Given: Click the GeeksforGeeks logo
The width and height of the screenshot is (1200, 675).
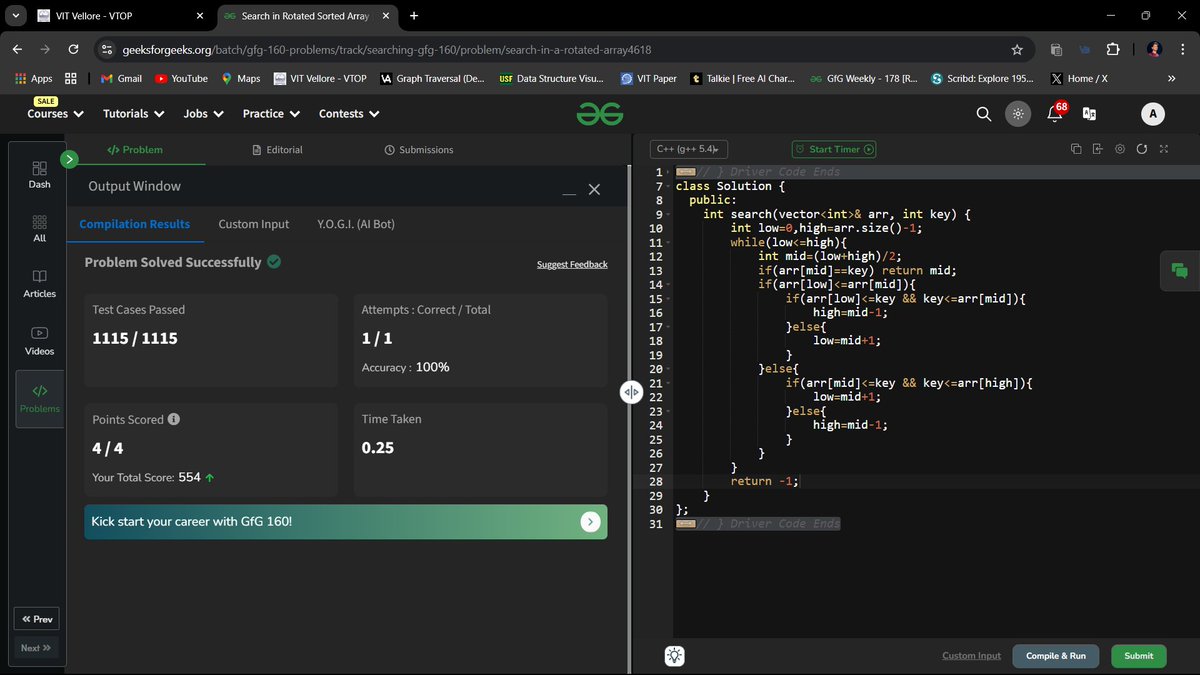Looking at the screenshot, I should click(x=599, y=114).
